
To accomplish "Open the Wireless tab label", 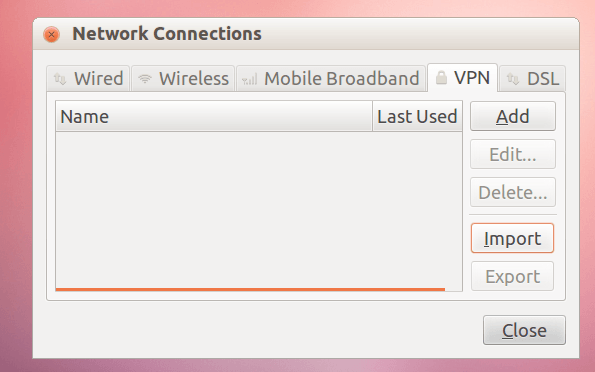I will click(x=194, y=79).
